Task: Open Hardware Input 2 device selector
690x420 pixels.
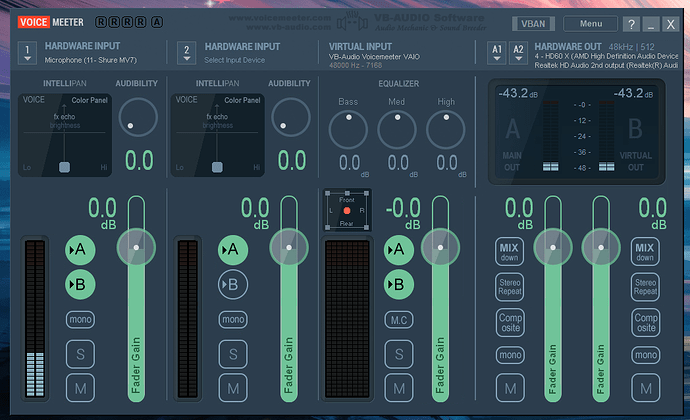Action: tap(186, 54)
